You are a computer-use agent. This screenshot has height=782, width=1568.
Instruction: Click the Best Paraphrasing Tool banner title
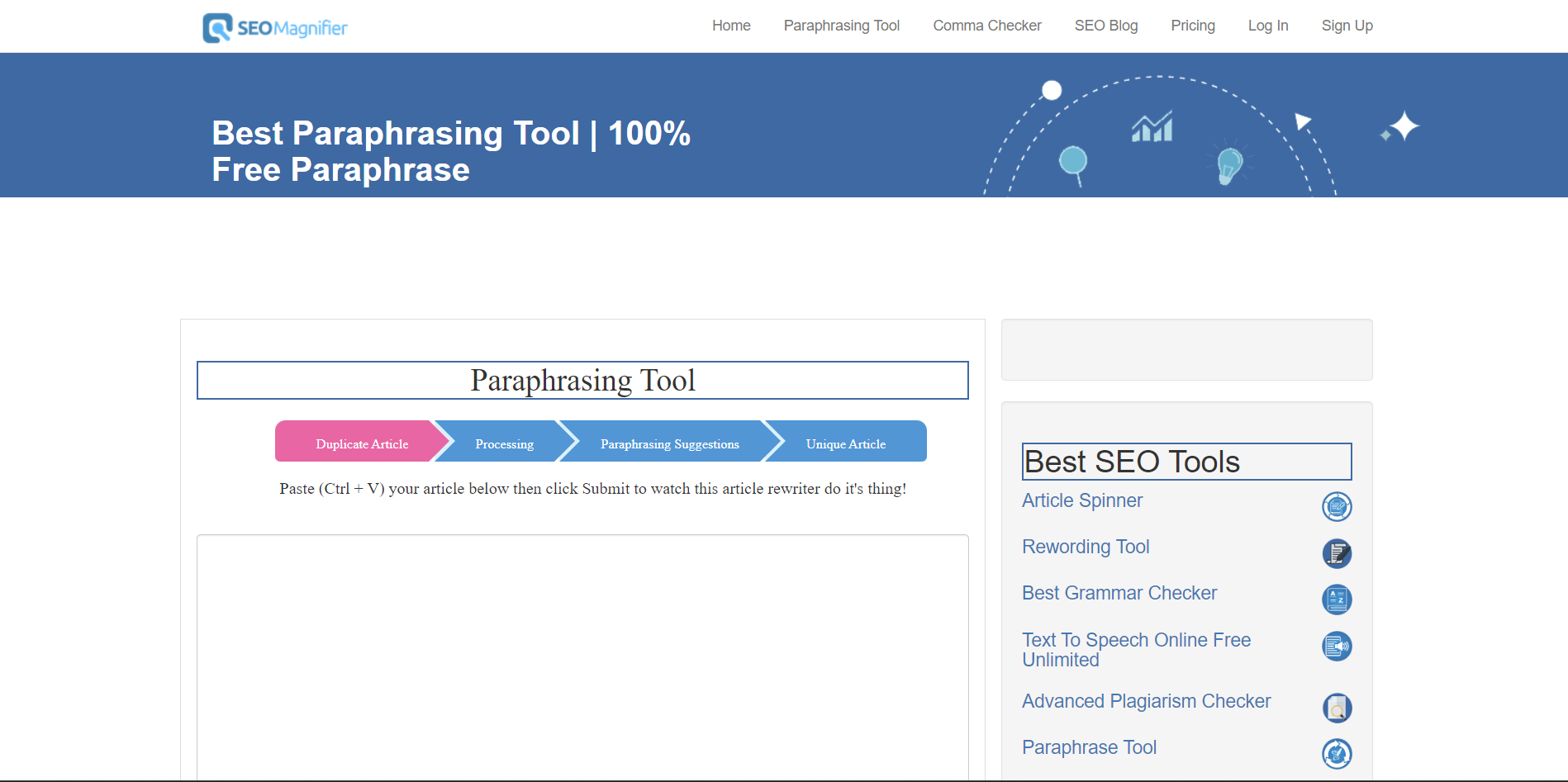click(451, 151)
